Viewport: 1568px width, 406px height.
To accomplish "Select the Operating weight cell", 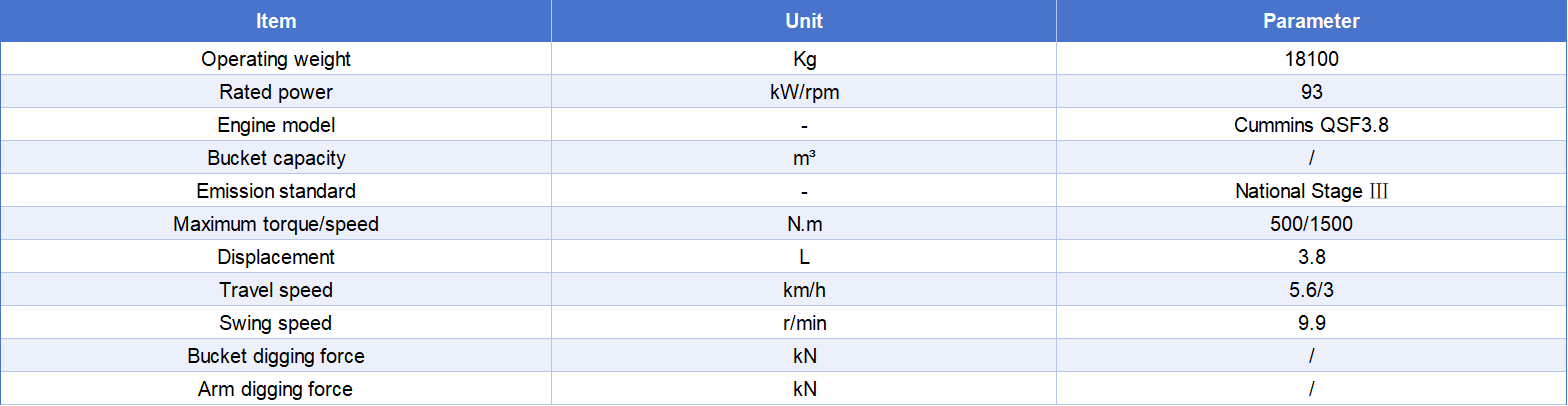I will (276, 59).
